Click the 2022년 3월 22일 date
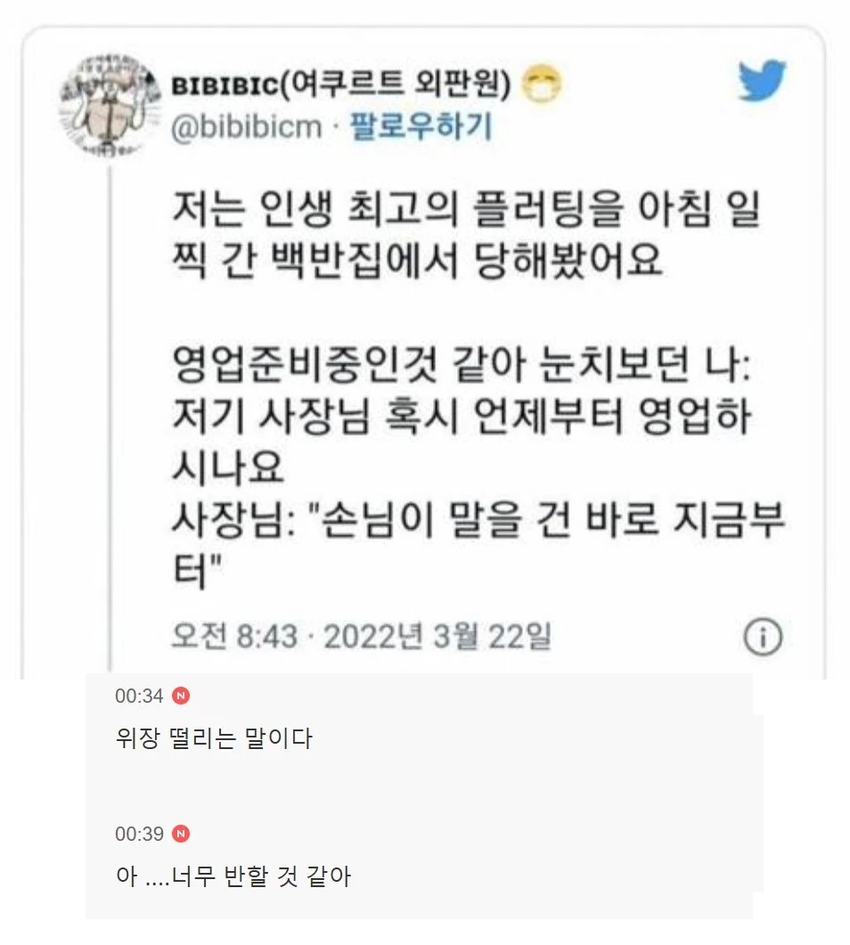The image size is (850, 945). (x=438, y=636)
